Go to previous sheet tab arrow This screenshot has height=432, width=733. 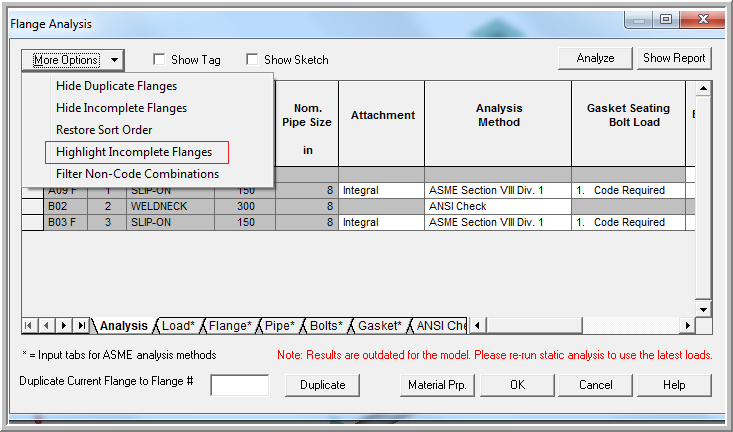(x=46, y=326)
